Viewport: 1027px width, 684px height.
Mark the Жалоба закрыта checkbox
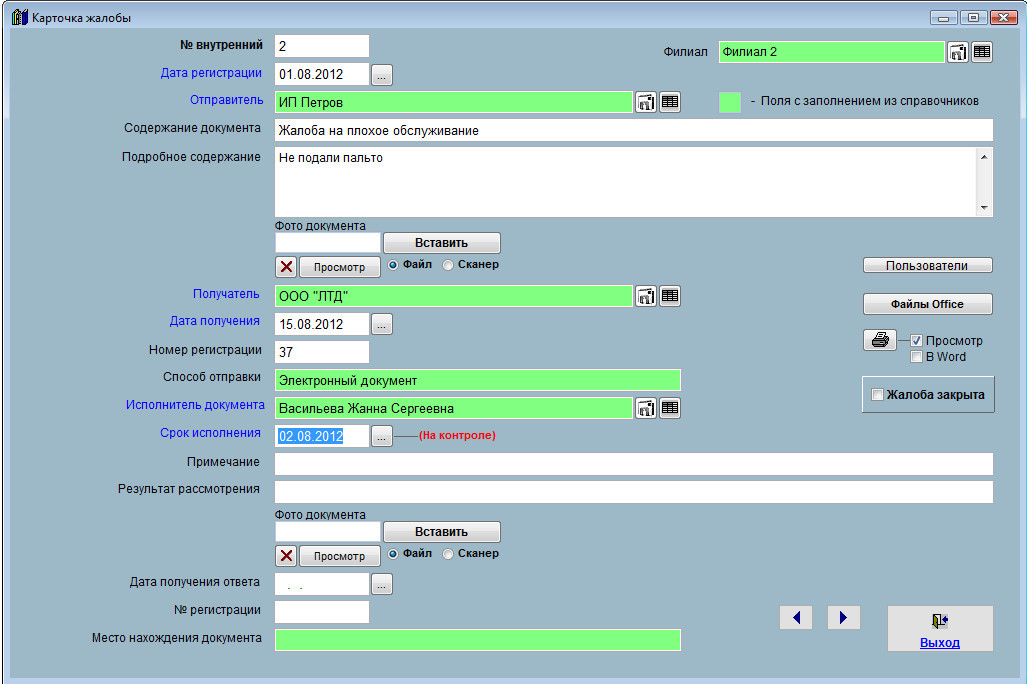(x=877, y=394)
